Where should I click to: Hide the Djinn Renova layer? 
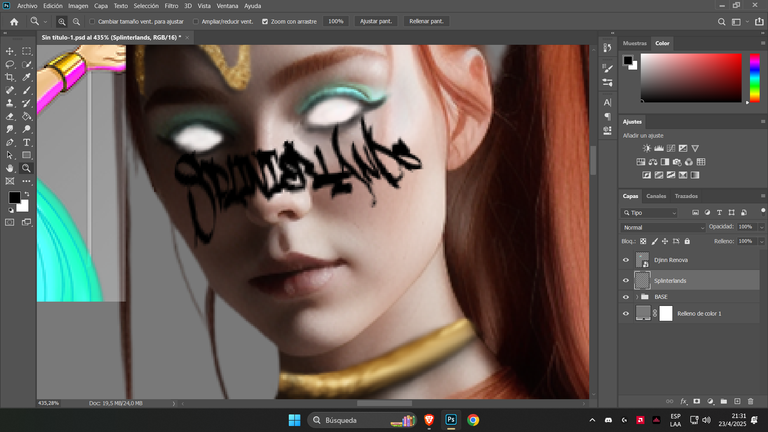625,260
